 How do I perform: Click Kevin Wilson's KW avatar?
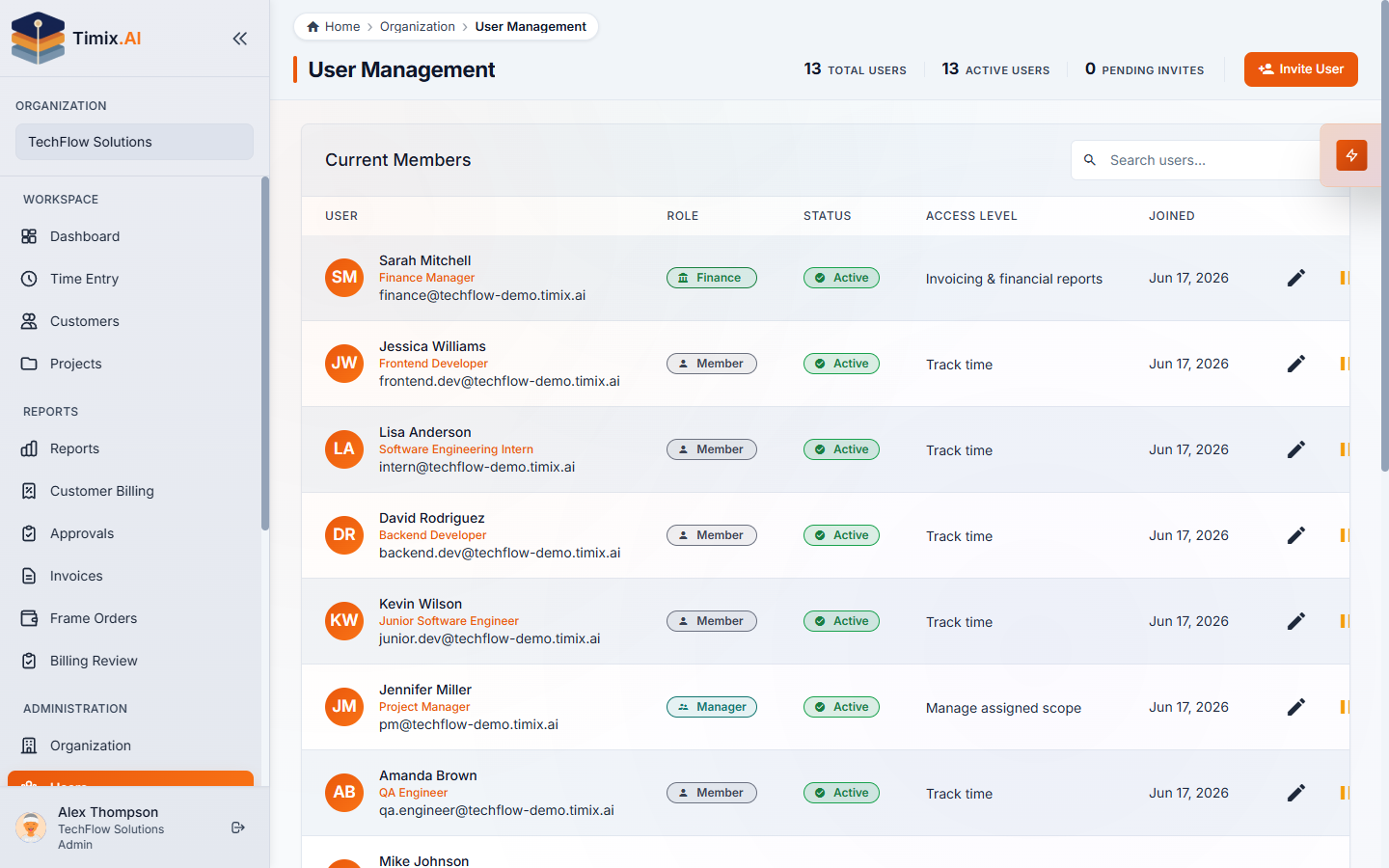[x=344, y=621]
